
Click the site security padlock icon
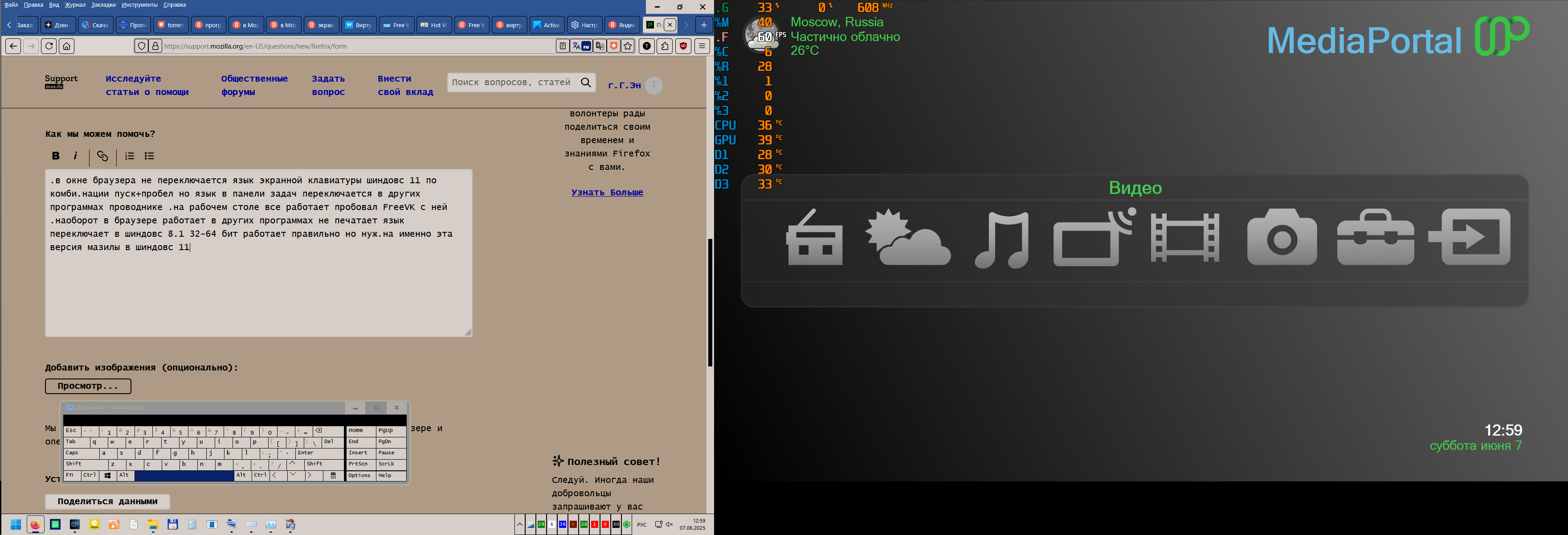[x=155, y=46]
